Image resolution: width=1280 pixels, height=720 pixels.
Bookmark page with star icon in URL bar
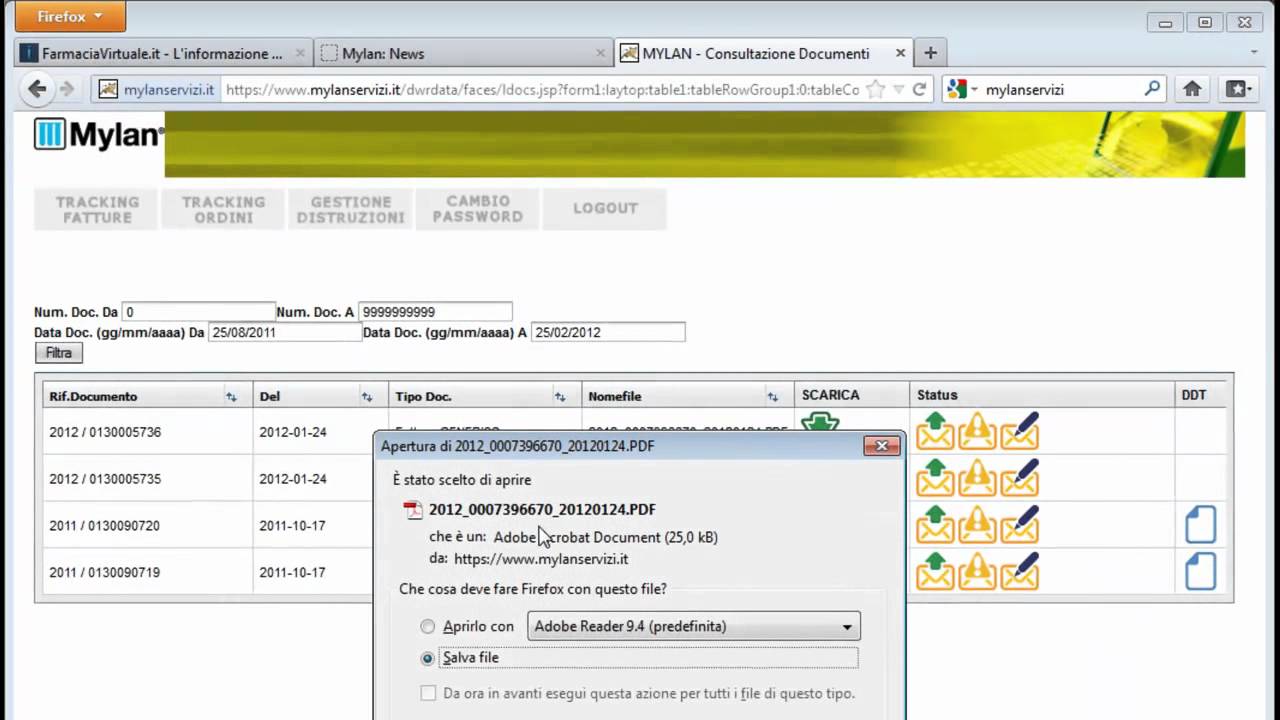tap(875, 89)
